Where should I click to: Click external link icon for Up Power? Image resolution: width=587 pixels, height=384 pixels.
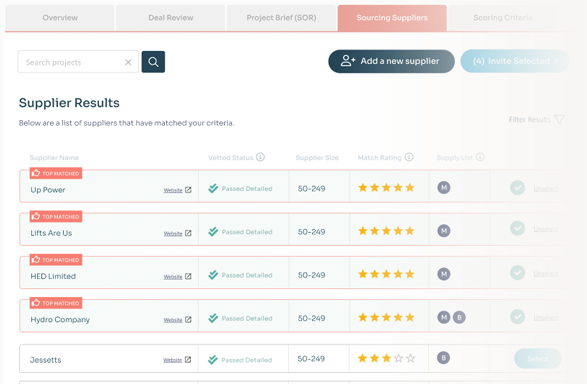click(x=188, y=190)
